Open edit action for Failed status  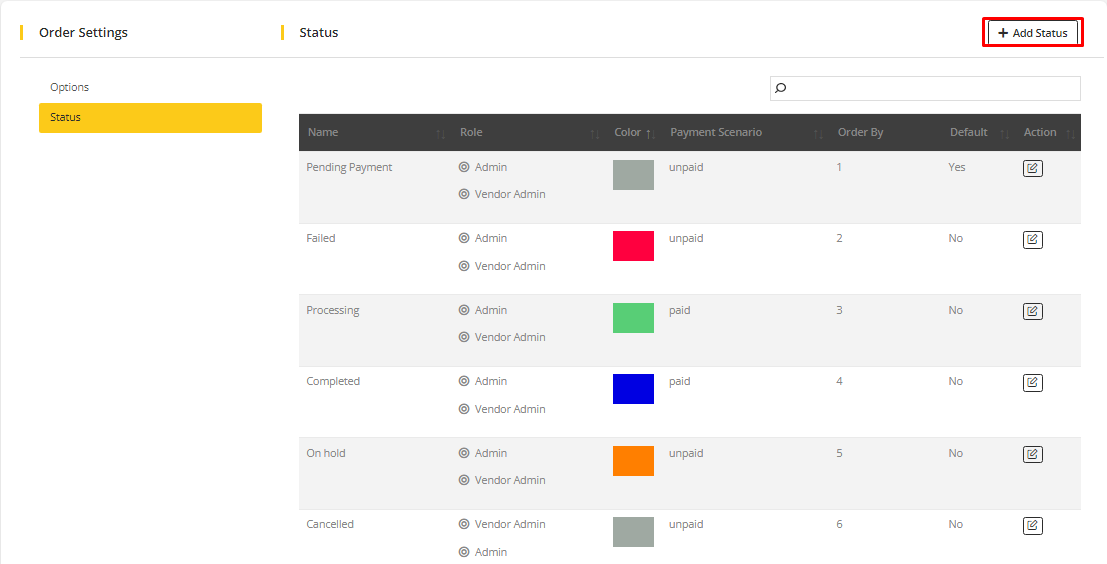coord(1032,240)
